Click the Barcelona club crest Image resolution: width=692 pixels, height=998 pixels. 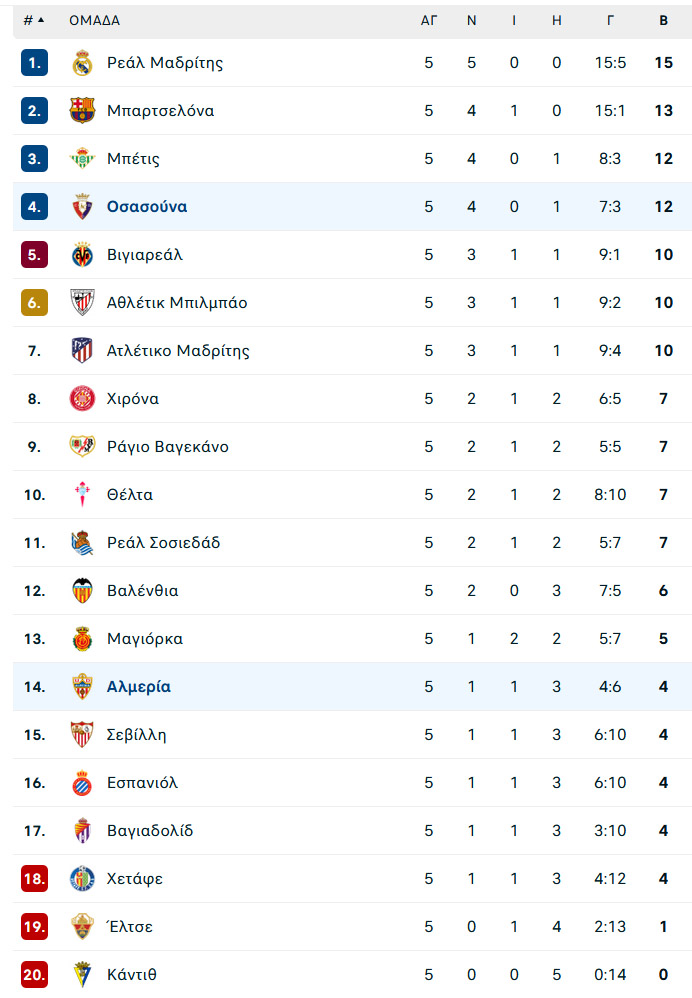coord(82,111)
